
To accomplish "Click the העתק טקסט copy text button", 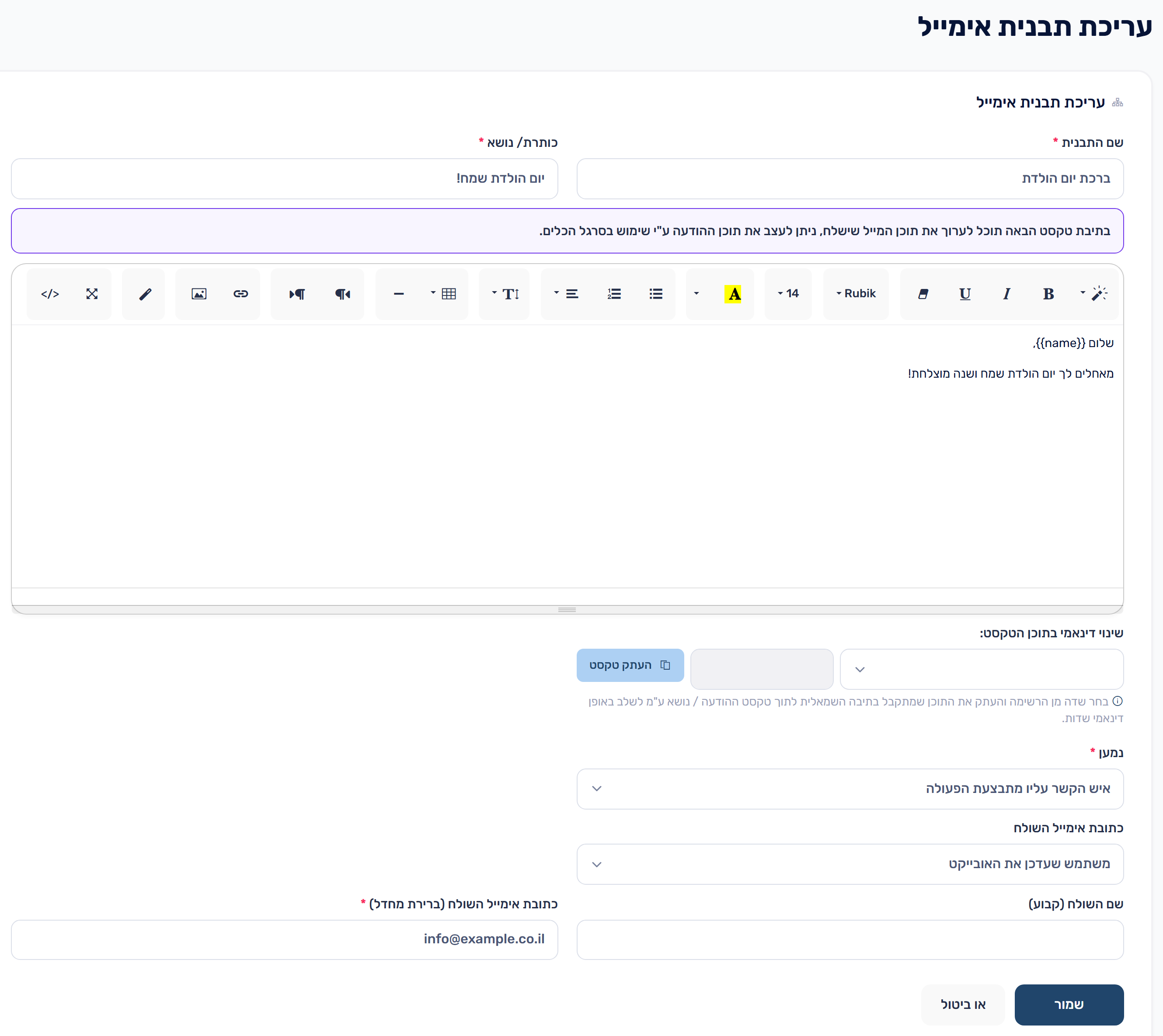I will 630,665.
